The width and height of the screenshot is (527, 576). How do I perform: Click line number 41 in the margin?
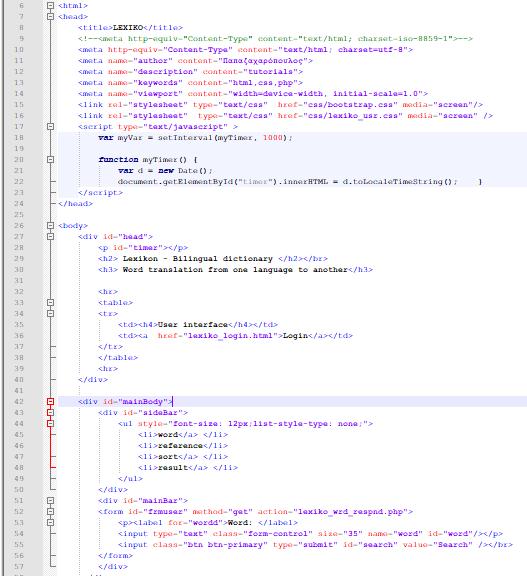[19, 390]
